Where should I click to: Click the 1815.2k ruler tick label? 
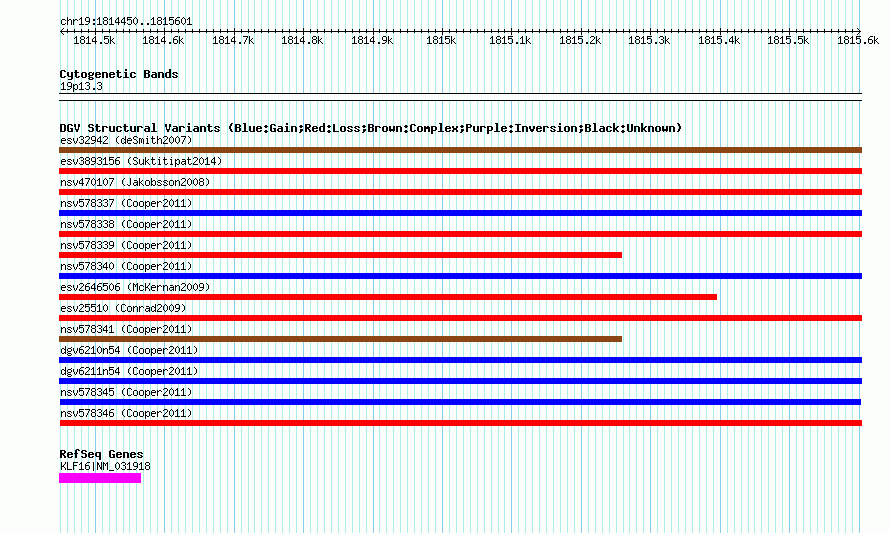(x=580, y=40)
